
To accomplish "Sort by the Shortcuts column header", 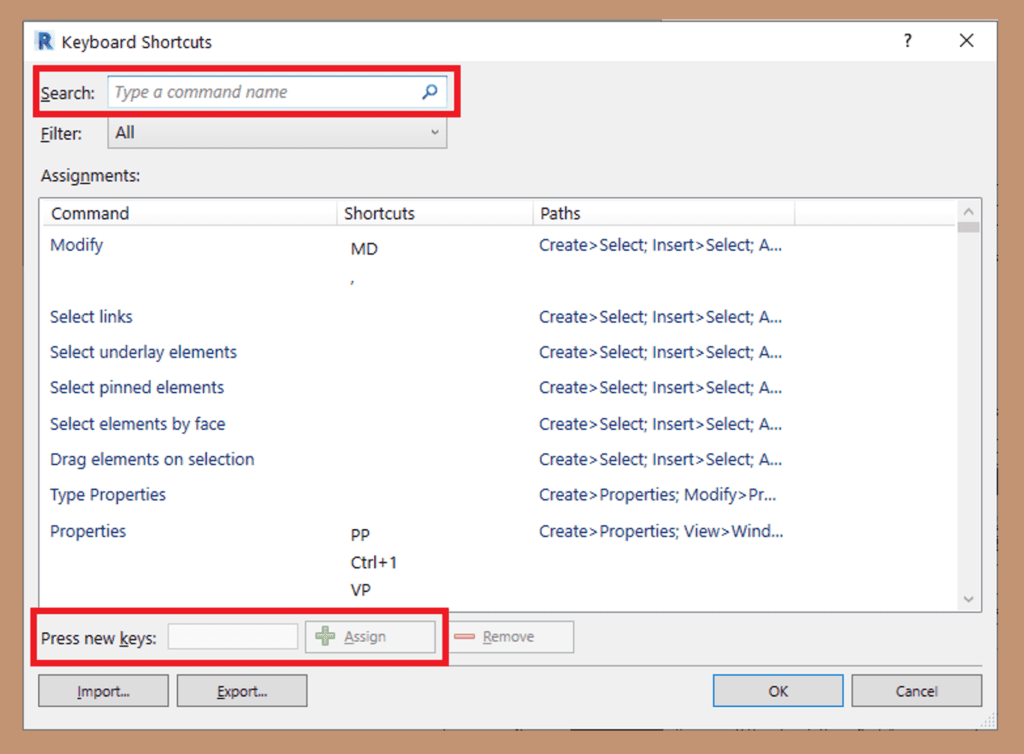I will [x=379, y=213].
